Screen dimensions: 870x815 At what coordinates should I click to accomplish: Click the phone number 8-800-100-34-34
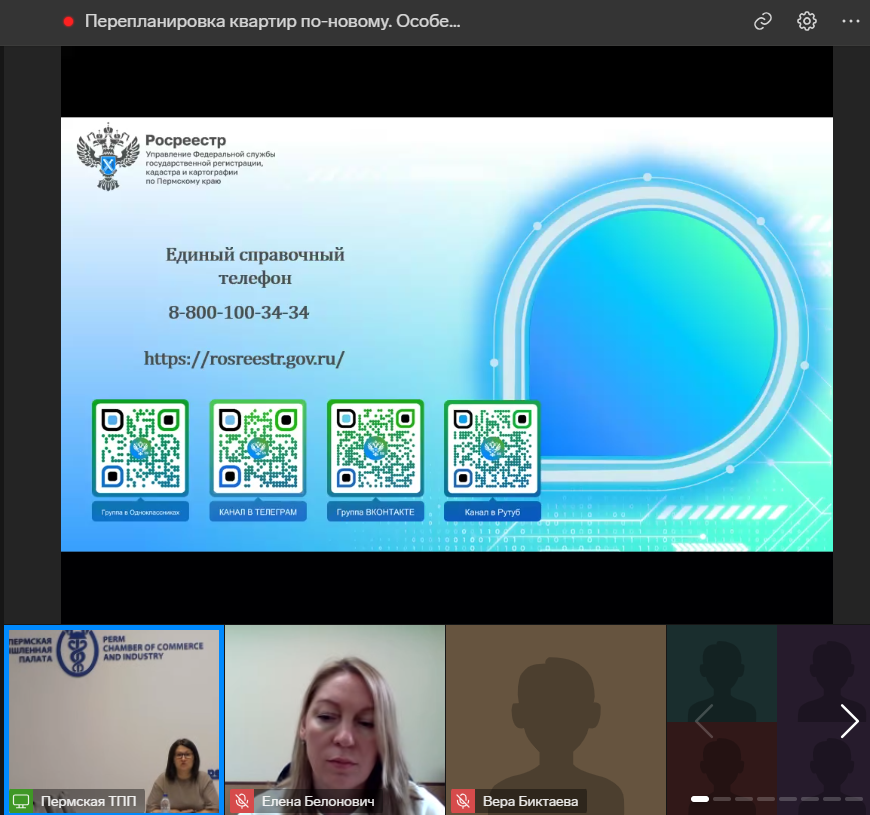pyautogui.click(x=239, y=313)
